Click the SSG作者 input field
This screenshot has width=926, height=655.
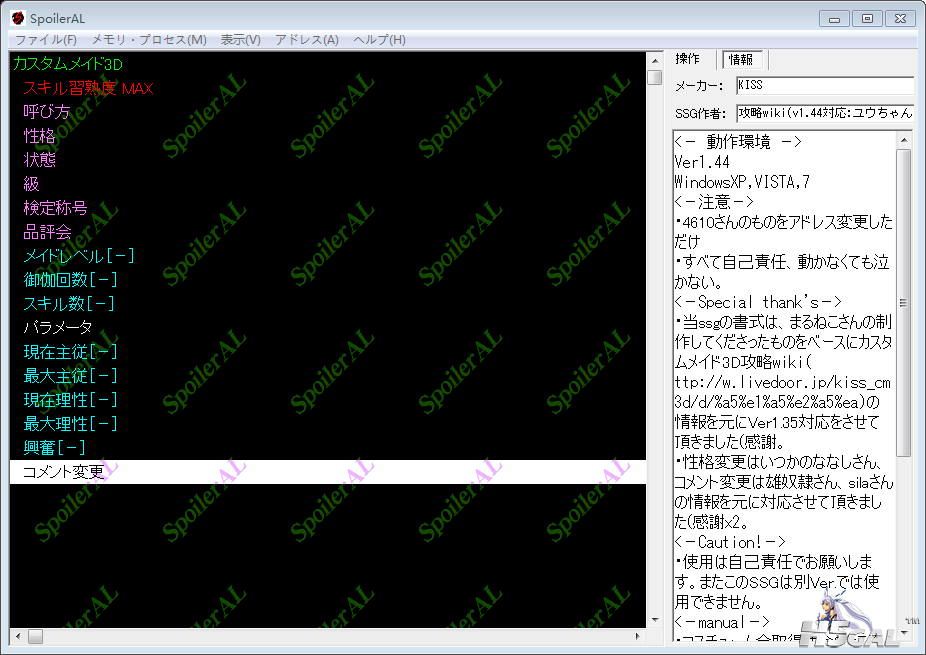tap(825, 113)
